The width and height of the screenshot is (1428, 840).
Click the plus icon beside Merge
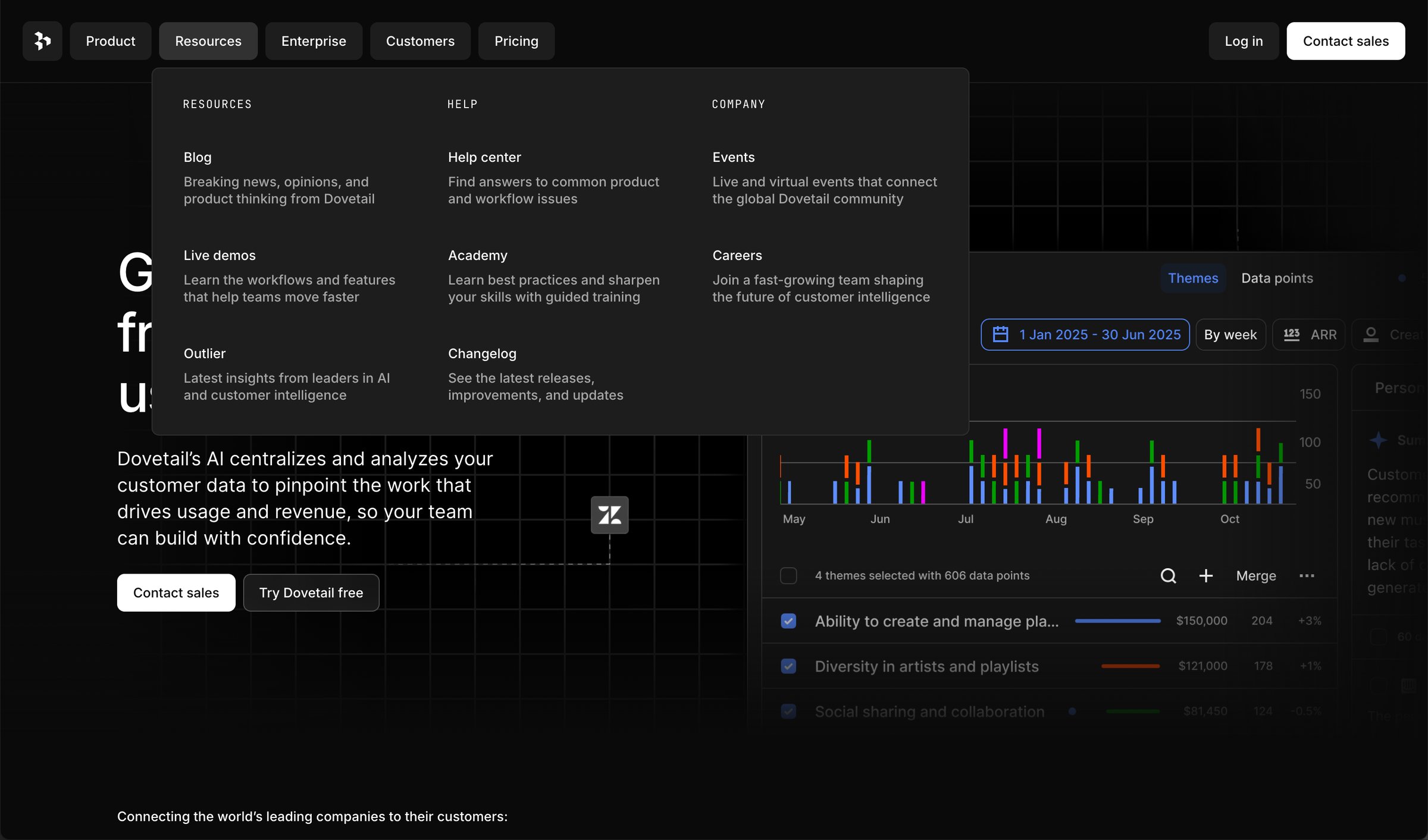[x=1206, y=575]
